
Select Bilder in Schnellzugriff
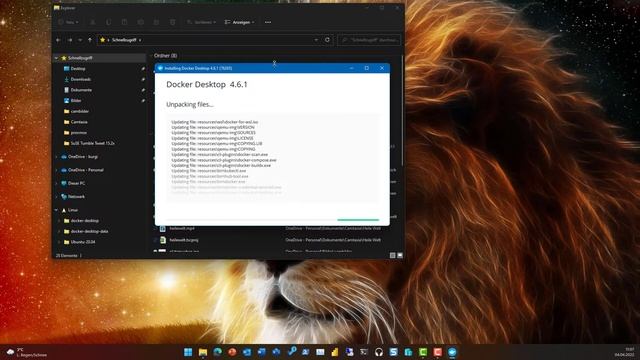[73, 100]
